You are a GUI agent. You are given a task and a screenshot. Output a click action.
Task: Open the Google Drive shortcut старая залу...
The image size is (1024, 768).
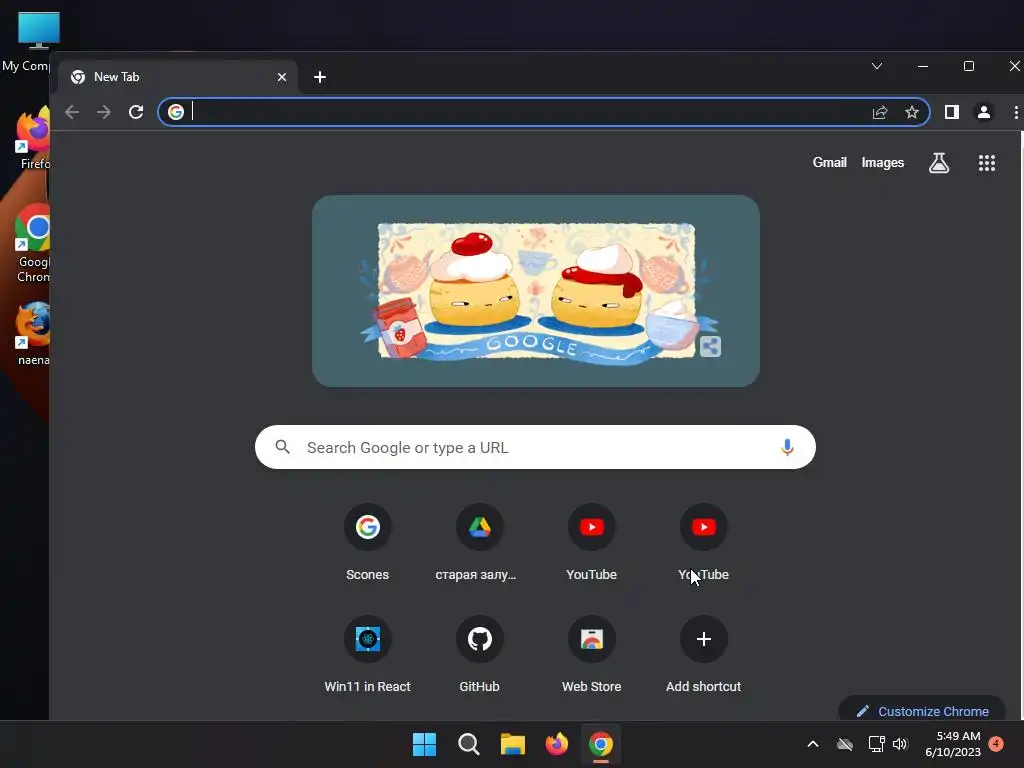(479, 542)
